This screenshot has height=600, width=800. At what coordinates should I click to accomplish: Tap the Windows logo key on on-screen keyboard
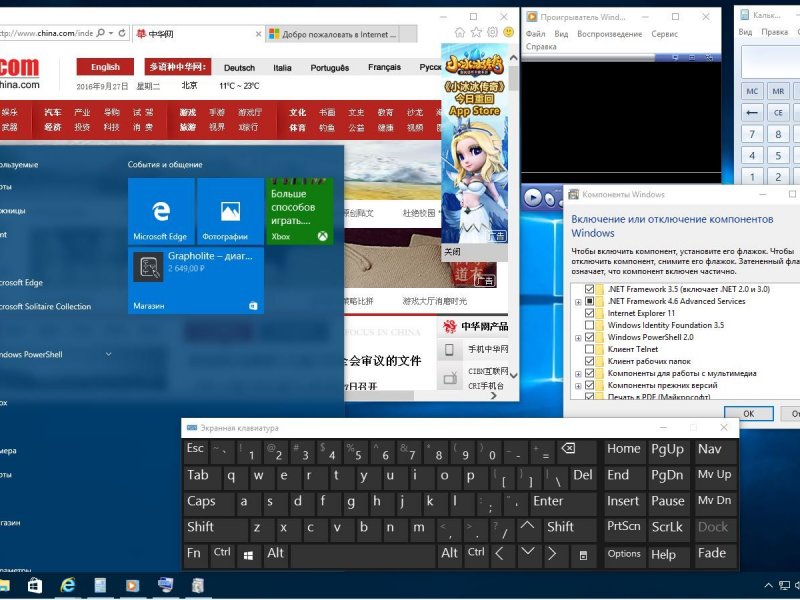point(248,555)
